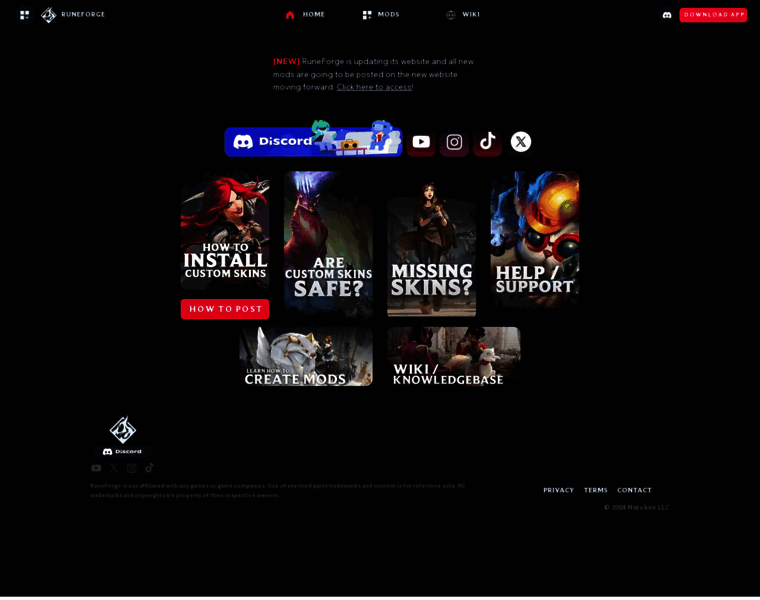Open the 'Missing Skins?' card

(431, 250)
